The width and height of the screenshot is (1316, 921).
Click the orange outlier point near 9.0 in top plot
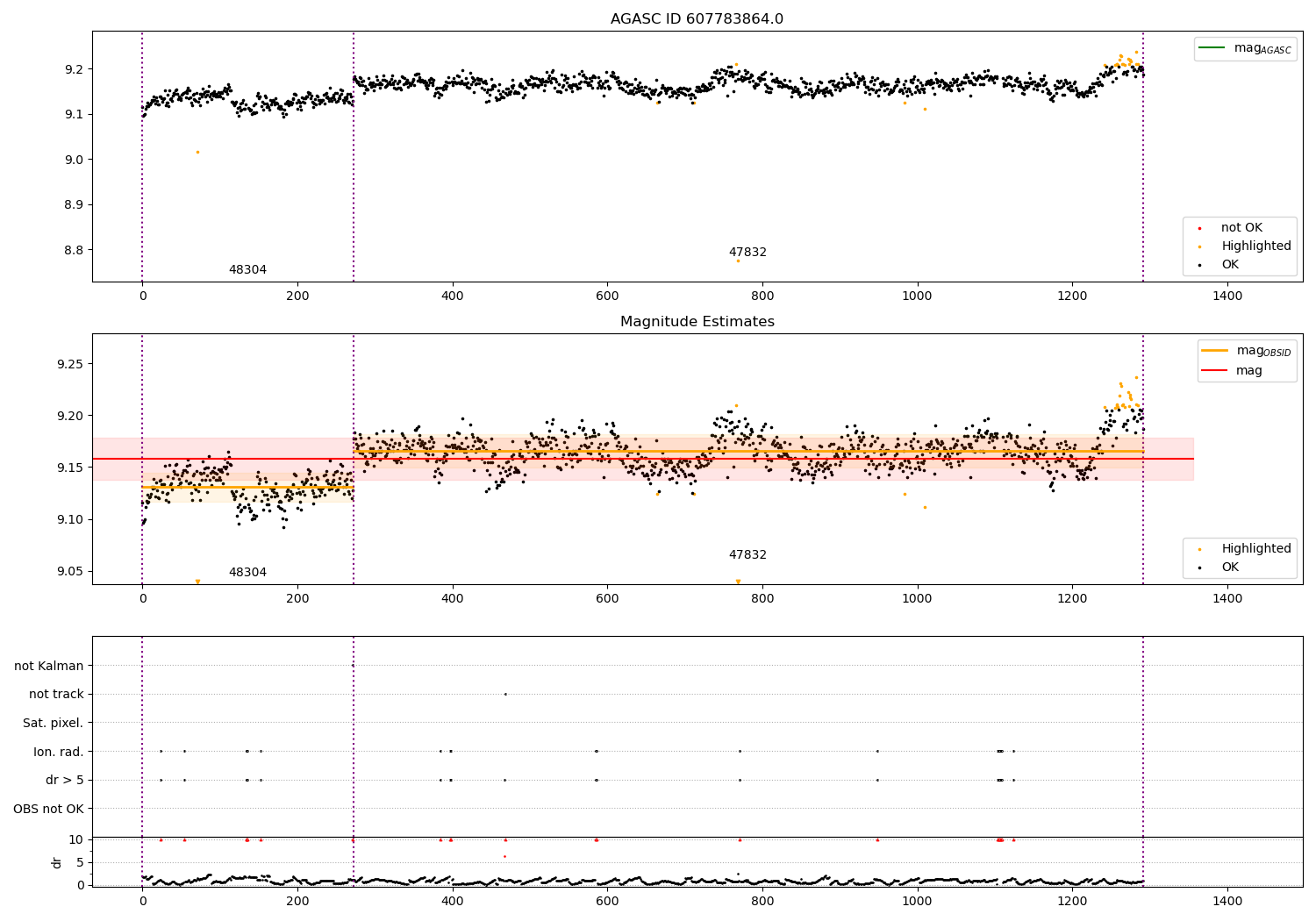click(x=197, y=152)
